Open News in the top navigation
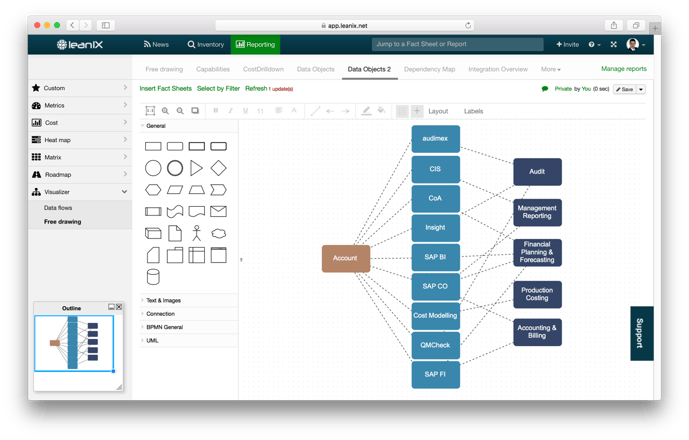 (x=156, y=44)
